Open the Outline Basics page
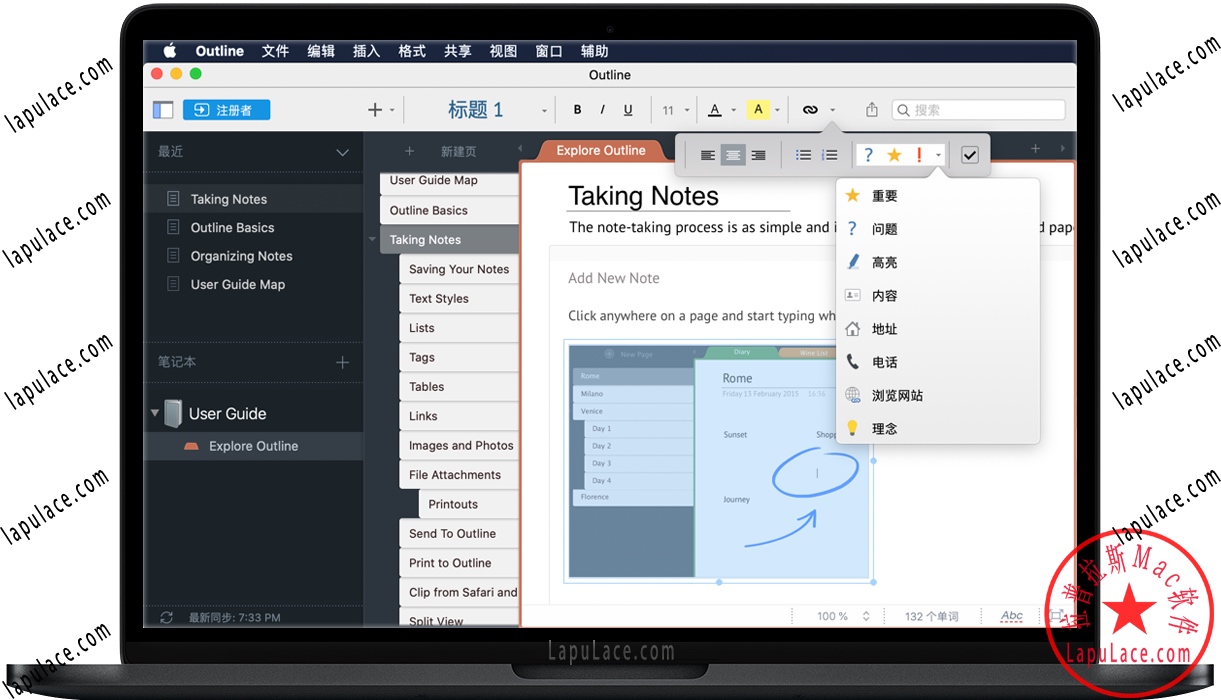The image size is (1221, 700). [449, 210]
